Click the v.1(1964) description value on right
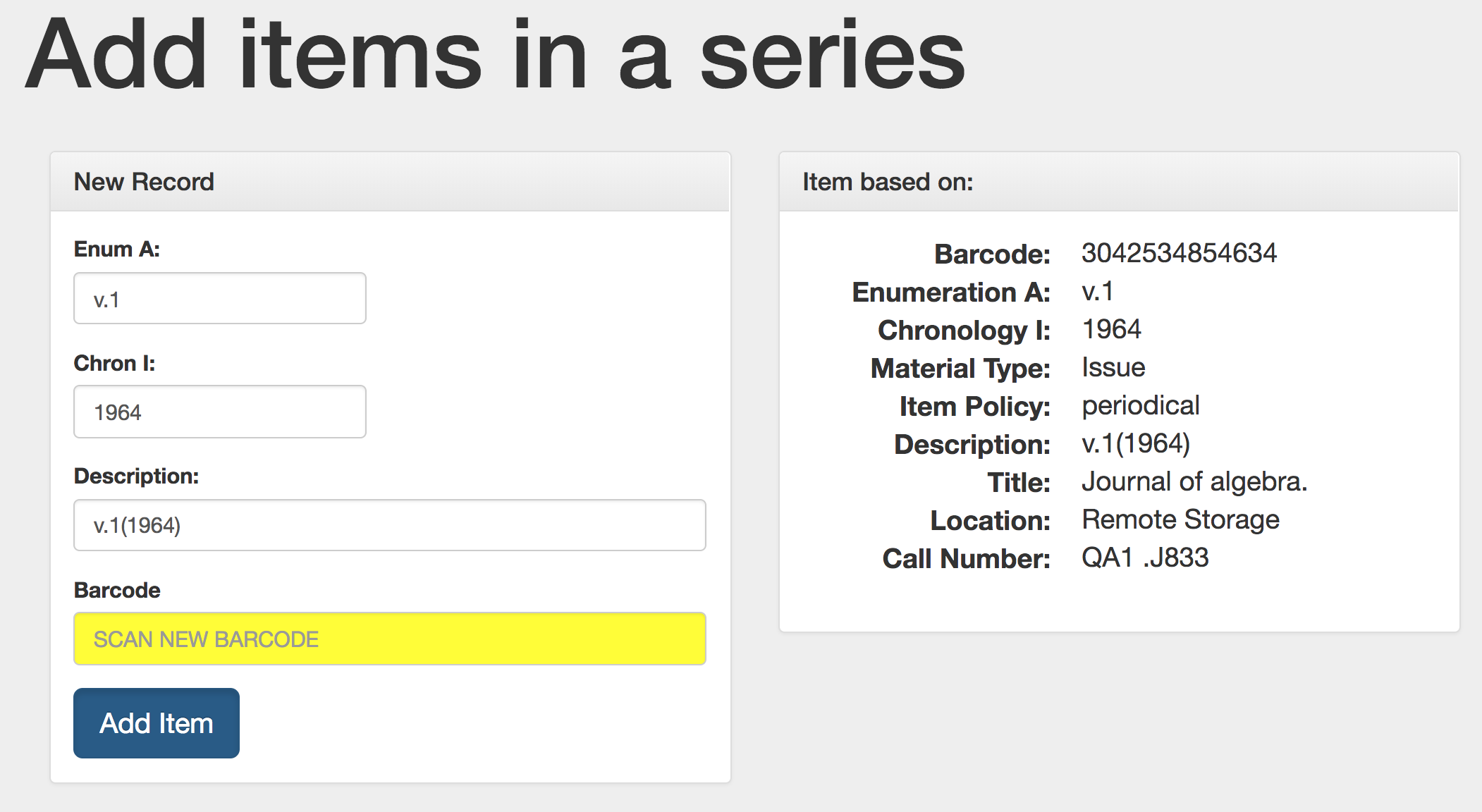This screenshot has height=812, width=1482. pos(1136,443)
